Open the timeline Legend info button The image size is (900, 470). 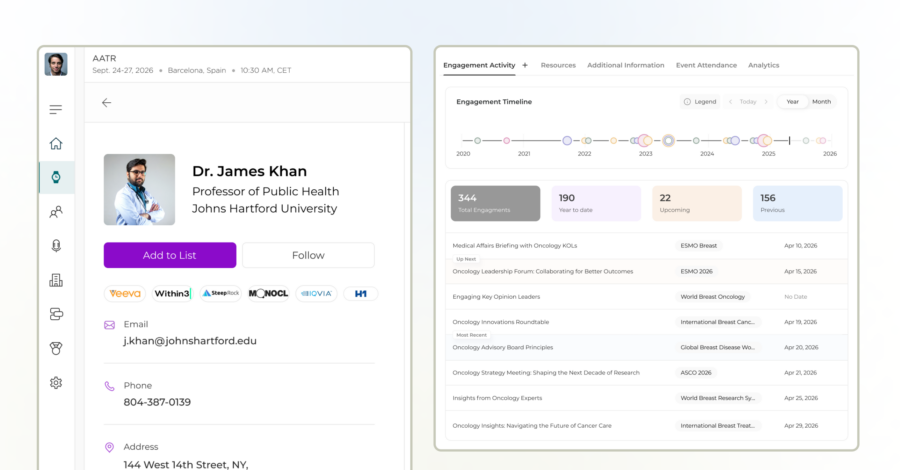[x=700, y=102]
